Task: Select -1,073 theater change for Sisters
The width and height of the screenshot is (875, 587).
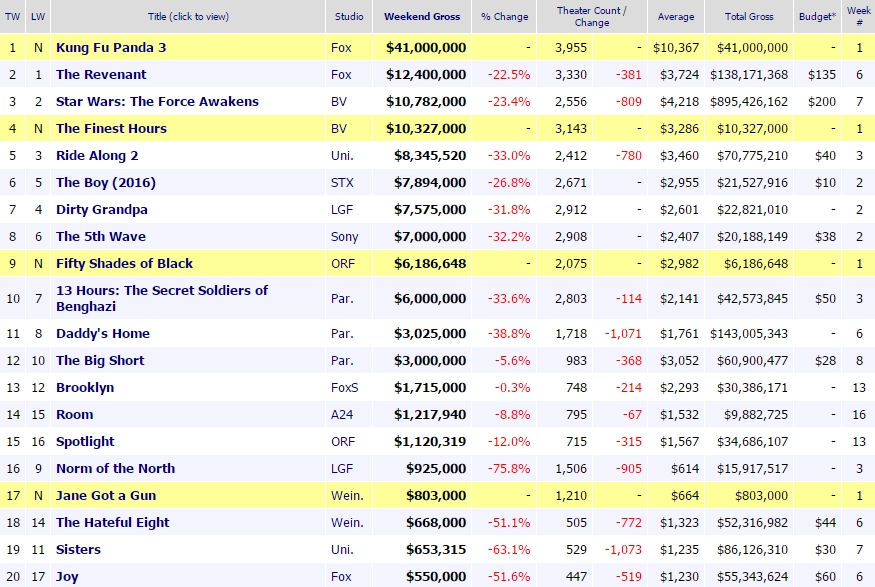Action: (x=623, y=550)
